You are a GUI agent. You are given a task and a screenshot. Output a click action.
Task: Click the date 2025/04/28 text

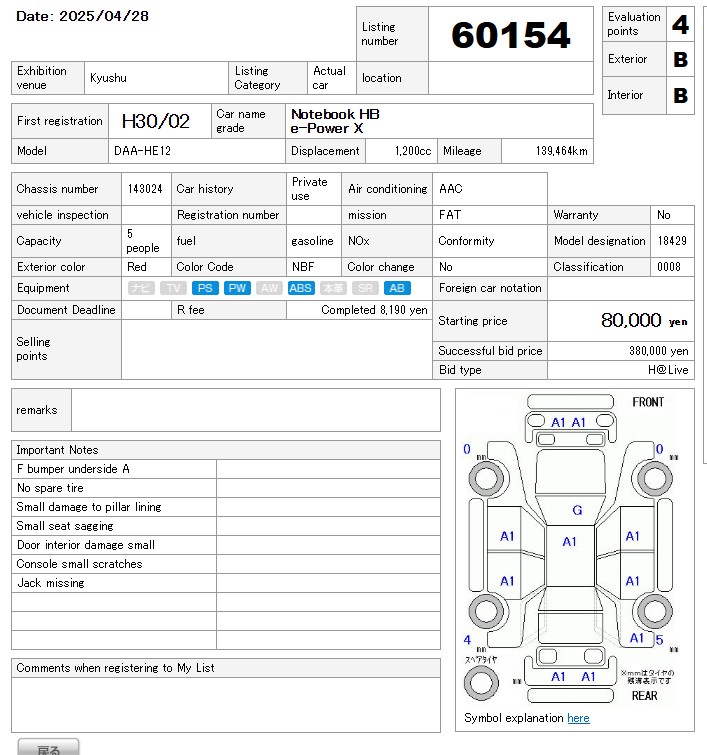pyautogui.click(x=104, y=16)
